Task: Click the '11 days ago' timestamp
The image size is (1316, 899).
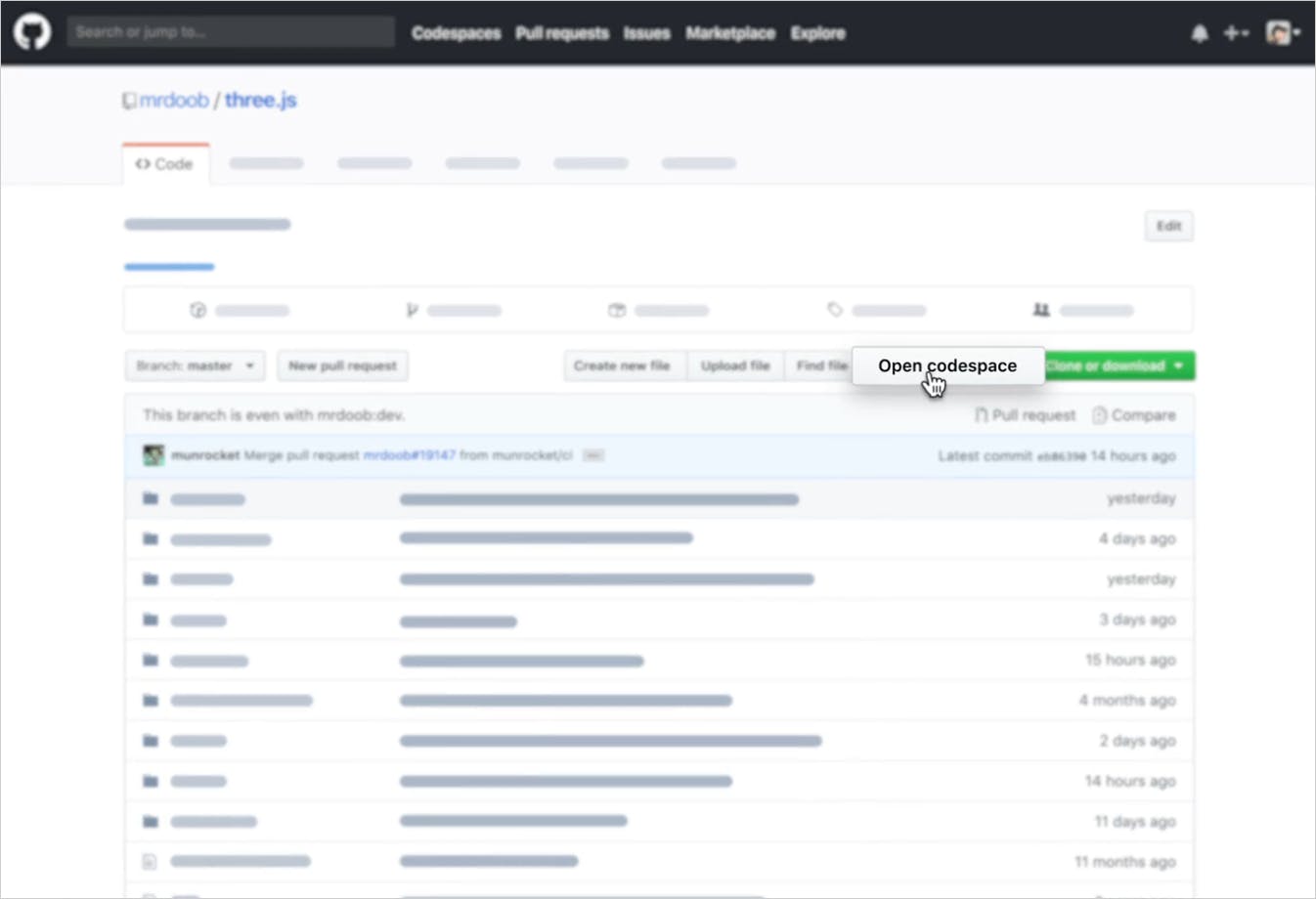Action: pyautogui.click(x=1135, y=822)
